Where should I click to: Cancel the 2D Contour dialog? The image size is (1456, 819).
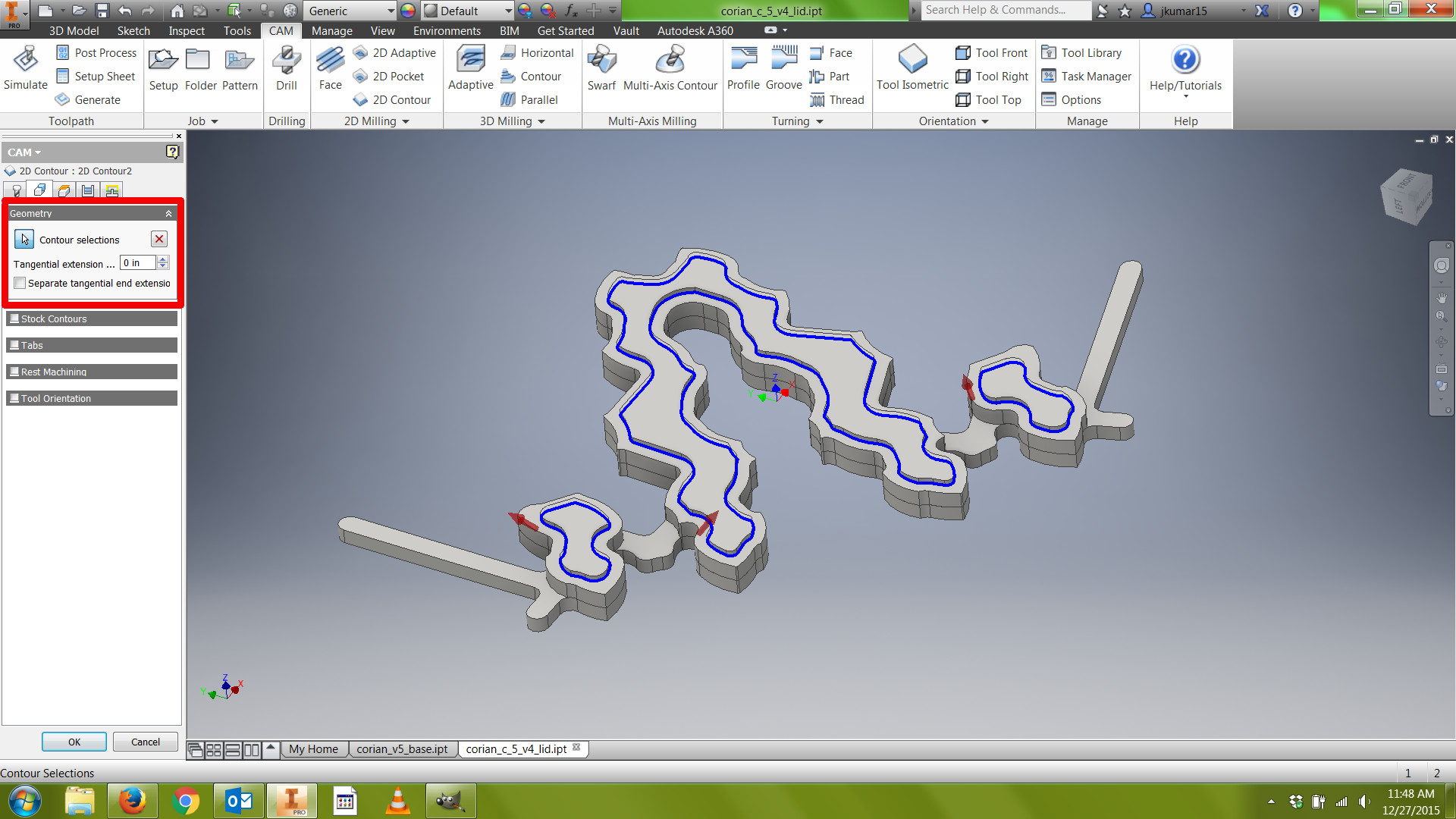[x=145, y=742]
